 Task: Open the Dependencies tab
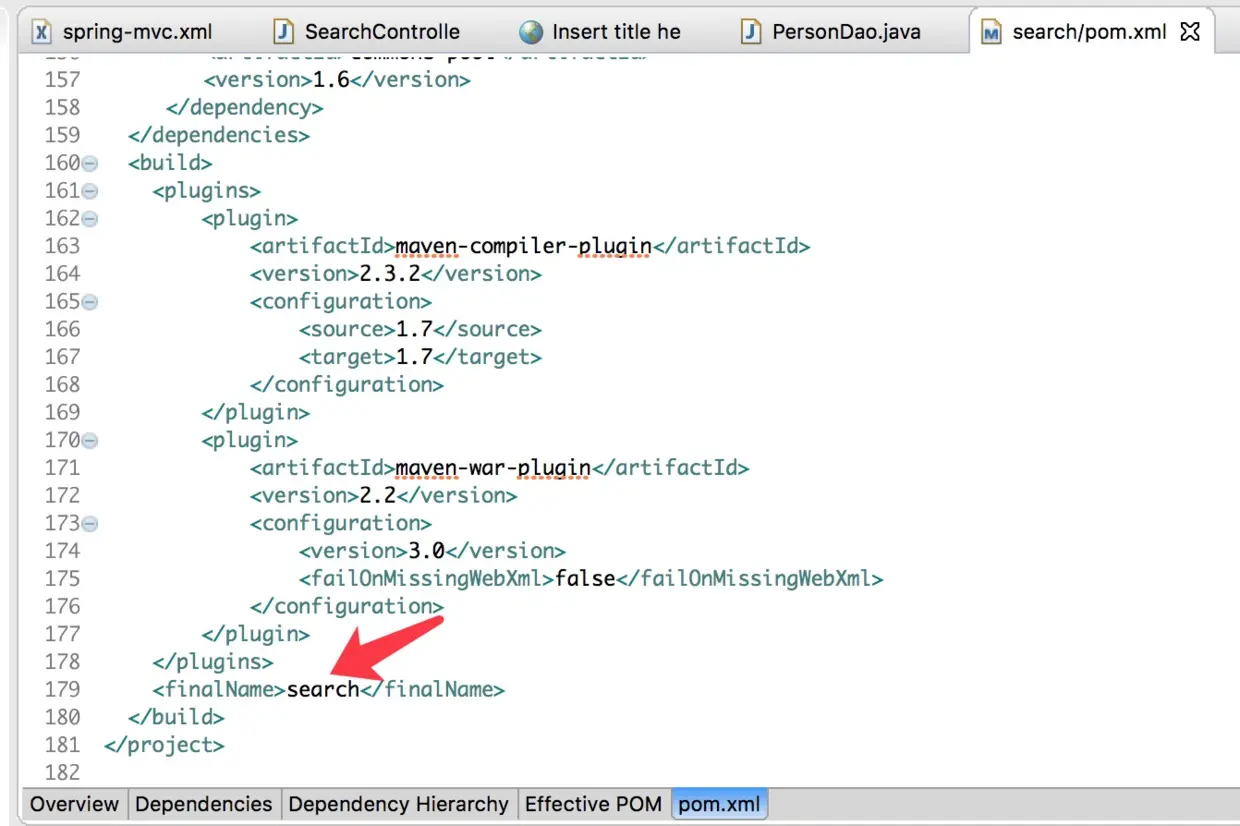(204, 804)
